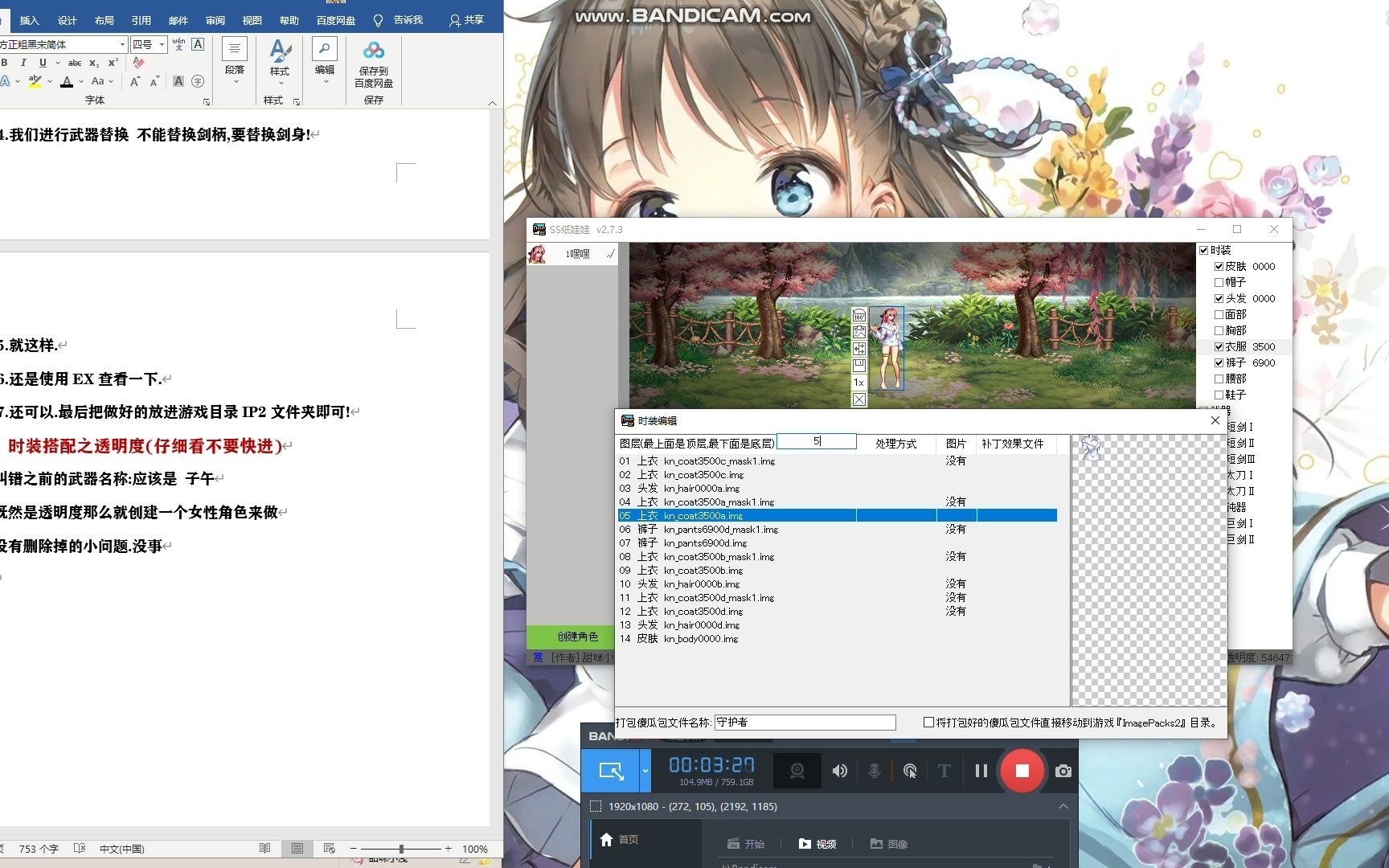Viewport: 1389px width, 868px height.
Task: Open Bandicam capture mode dropdown arrow
Action: [x=645, y=771]
